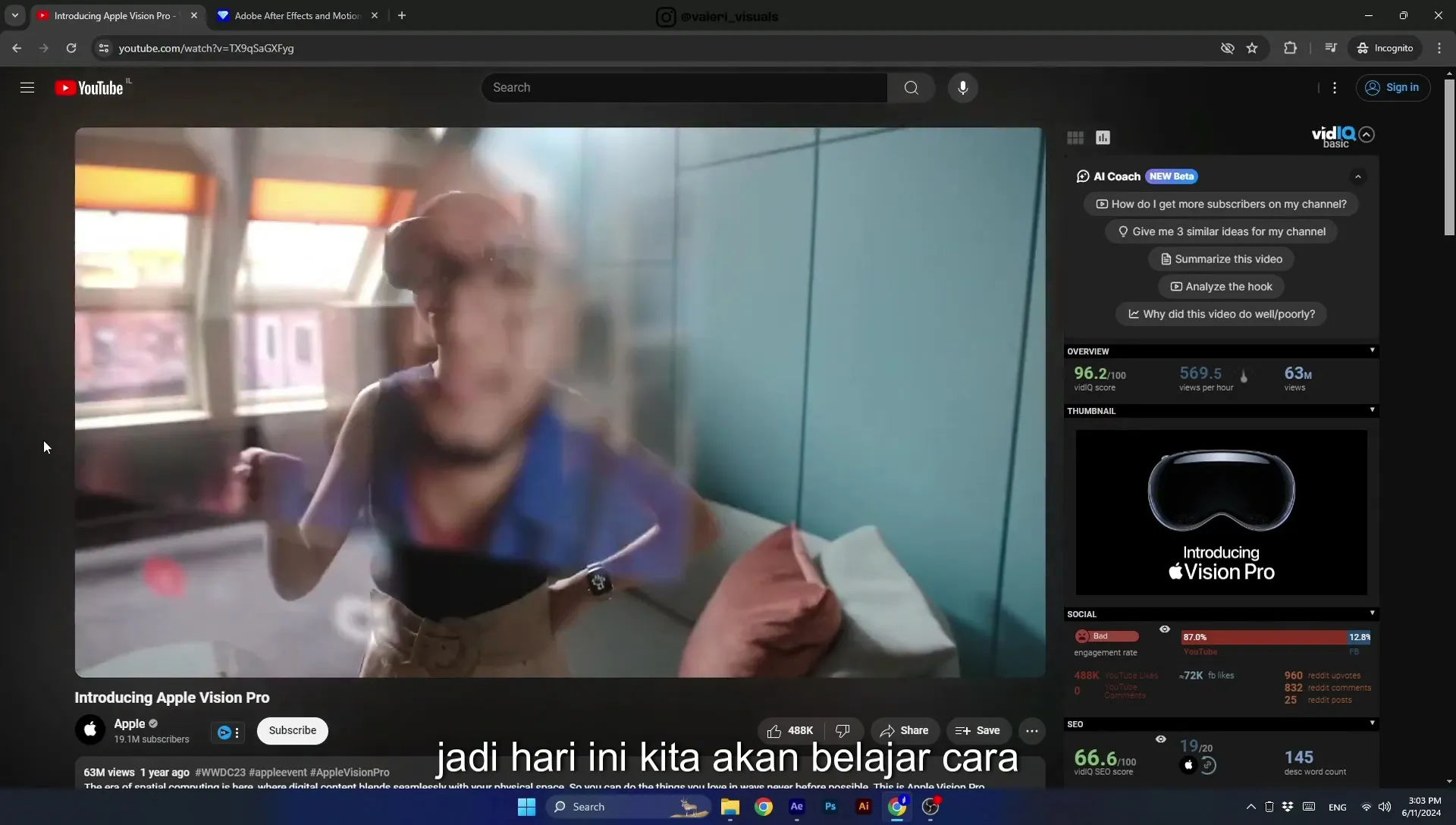Screen dimensions: 1456x825
Task: Activate voice search microphone
Action: point(962,88)
